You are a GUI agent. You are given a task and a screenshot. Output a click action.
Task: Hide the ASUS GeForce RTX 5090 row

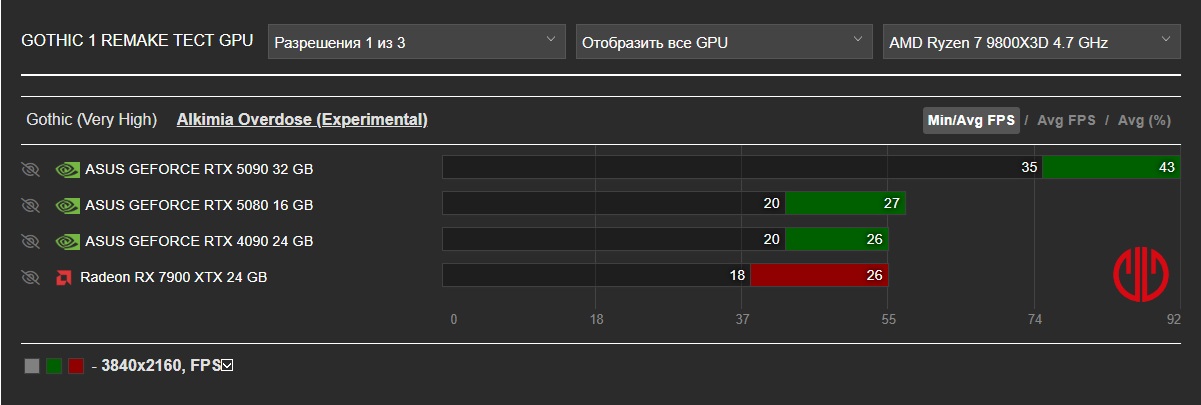coord(30,169)
